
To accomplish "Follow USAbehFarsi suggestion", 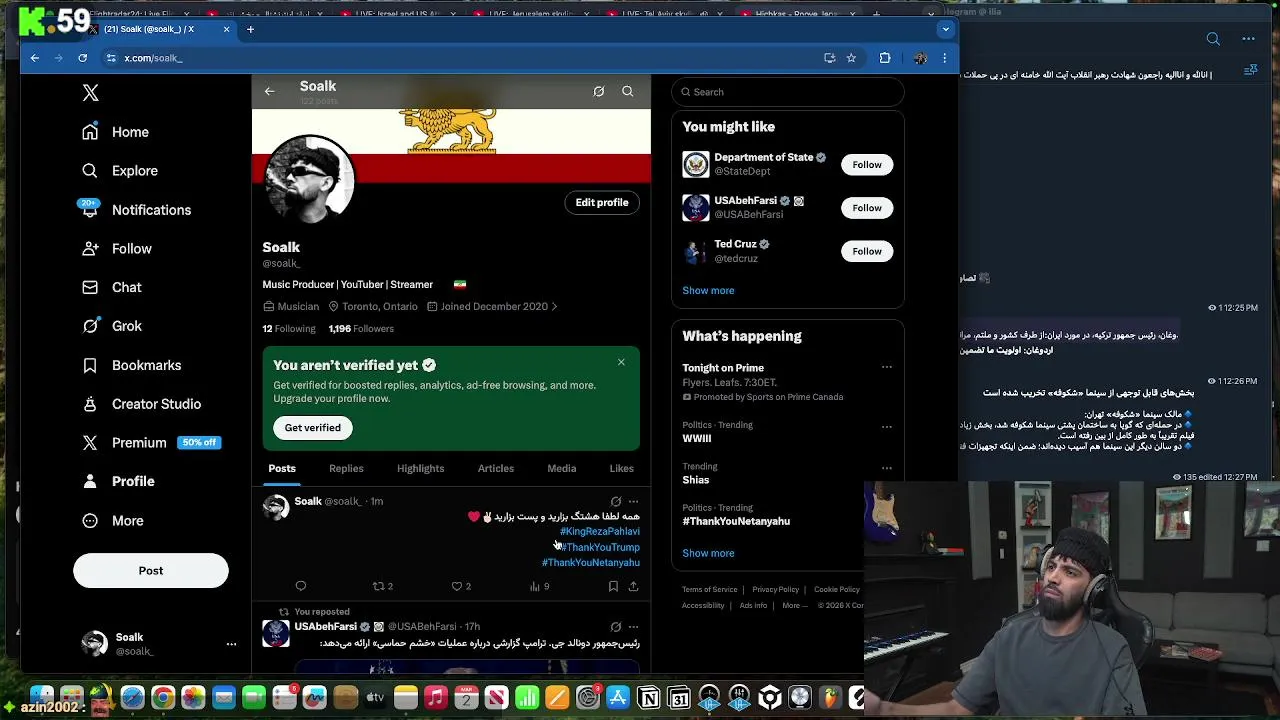I will tap(867, 208).
